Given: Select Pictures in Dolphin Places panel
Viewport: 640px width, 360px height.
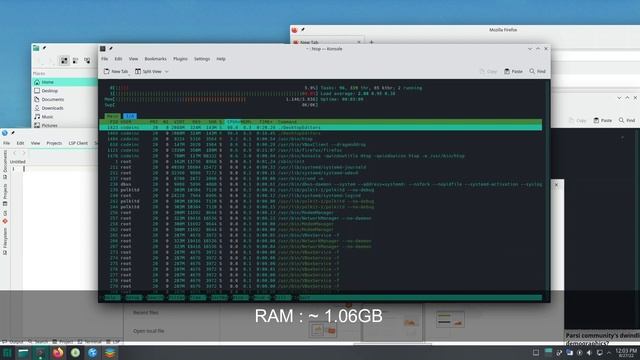Looking at the screenshot, I should (x=64, y=125).
